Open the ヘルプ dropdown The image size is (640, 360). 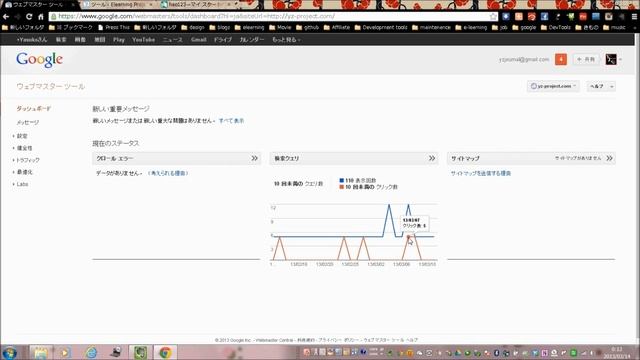[601, 87]
